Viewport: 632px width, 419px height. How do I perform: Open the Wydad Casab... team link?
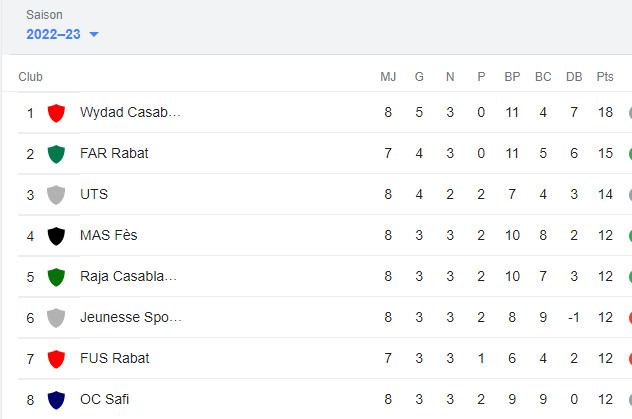point(130,112)
